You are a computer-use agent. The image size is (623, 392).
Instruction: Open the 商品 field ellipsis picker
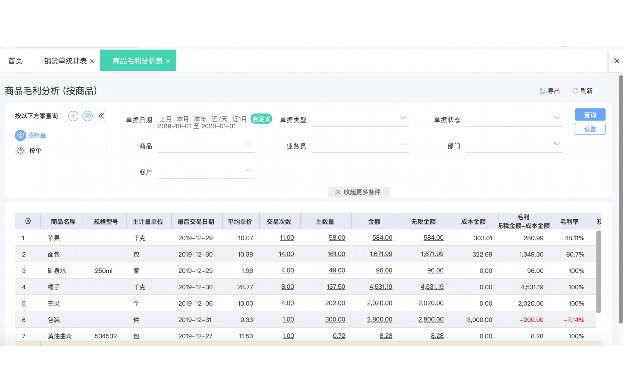click(249, 144)
